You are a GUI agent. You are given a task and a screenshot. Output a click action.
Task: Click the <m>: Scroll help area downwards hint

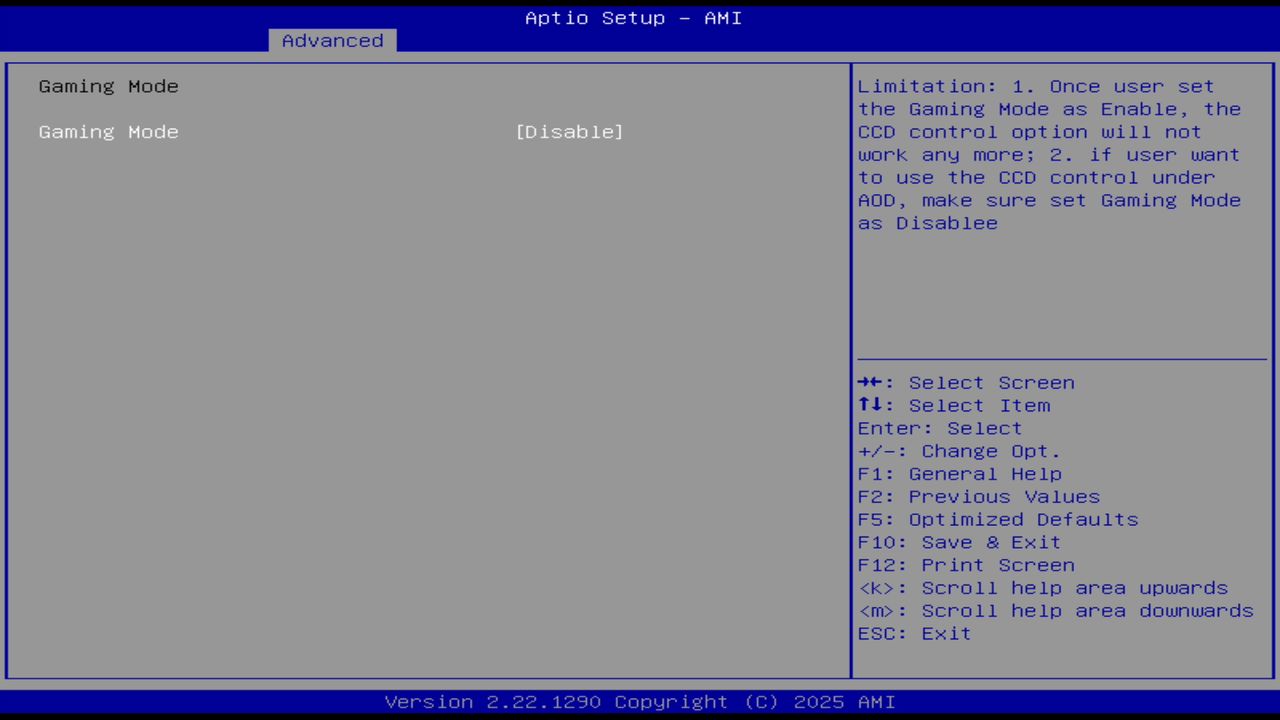coord(1056,611)
